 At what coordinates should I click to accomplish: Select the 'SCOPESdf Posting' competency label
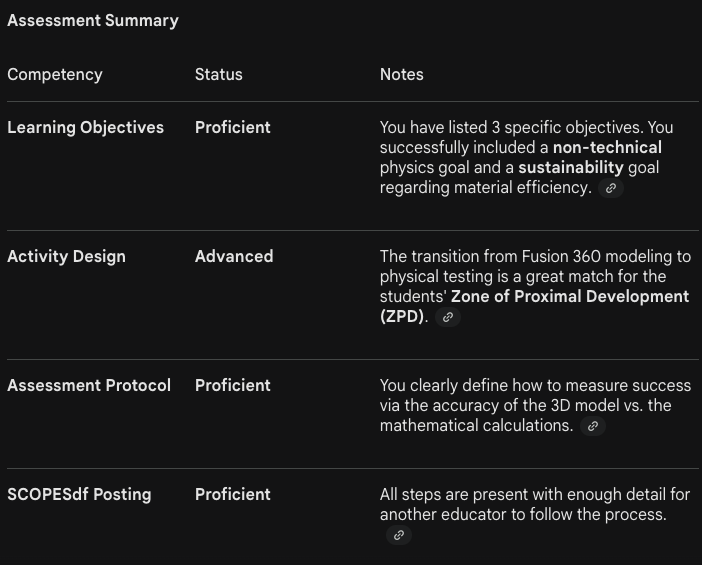79,494
